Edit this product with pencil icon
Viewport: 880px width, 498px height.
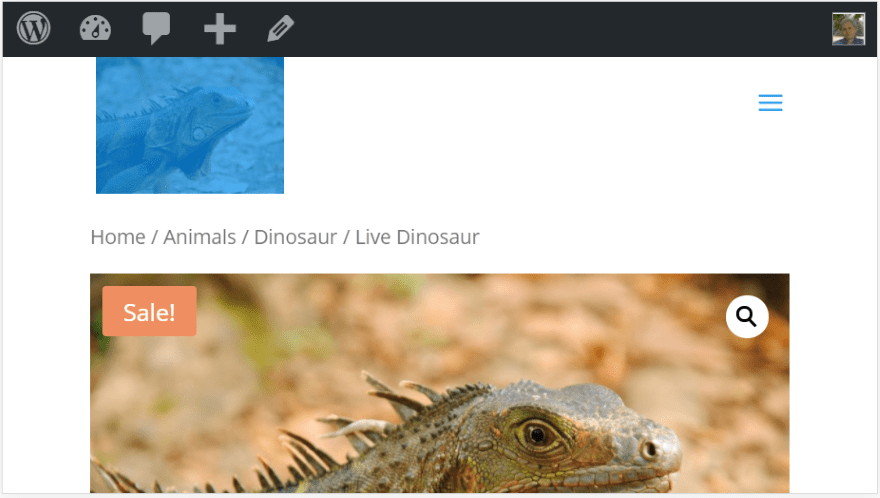tap(281, 28)
